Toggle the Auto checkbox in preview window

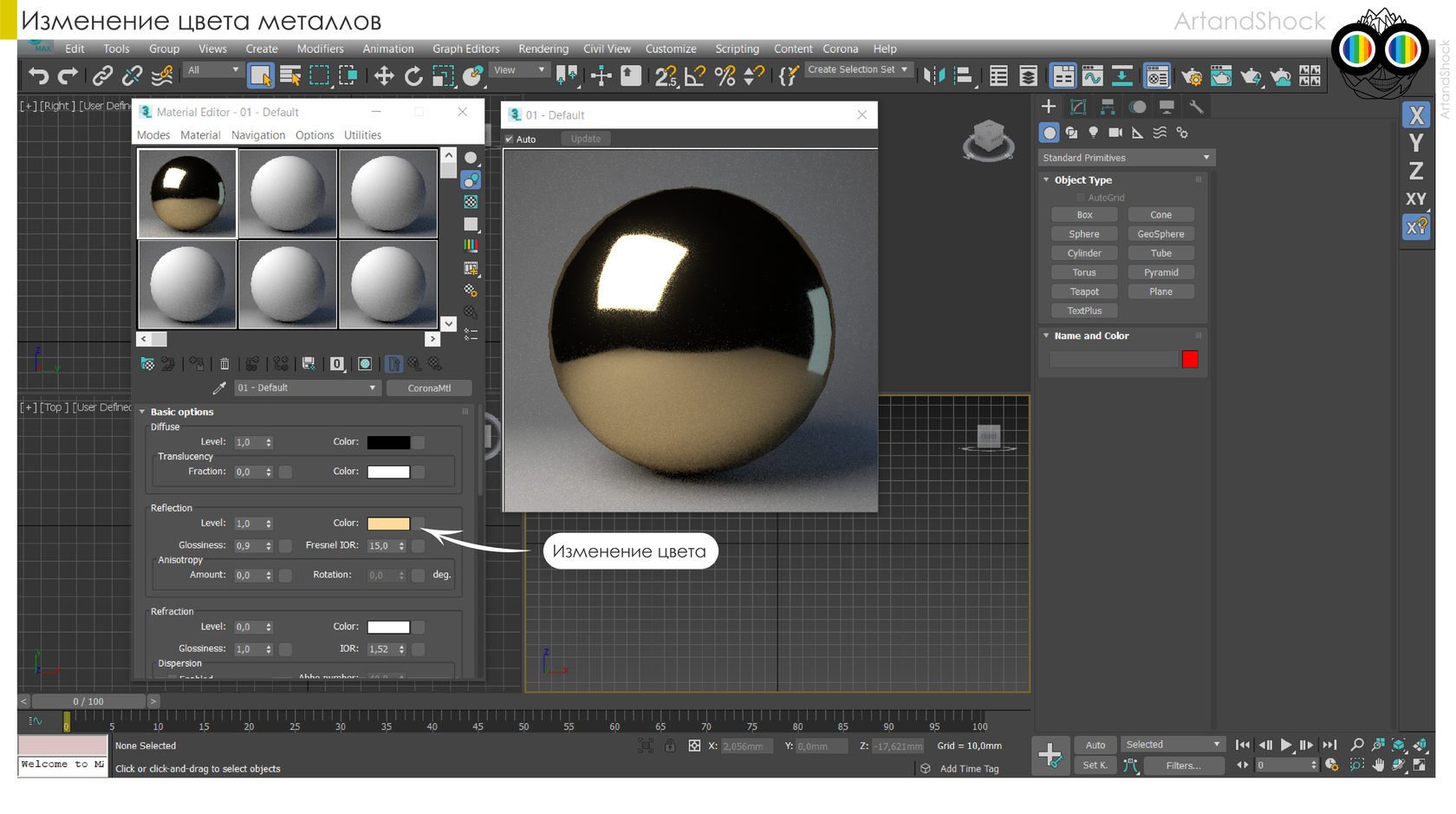pyautogui.click(x=510, y=139)
